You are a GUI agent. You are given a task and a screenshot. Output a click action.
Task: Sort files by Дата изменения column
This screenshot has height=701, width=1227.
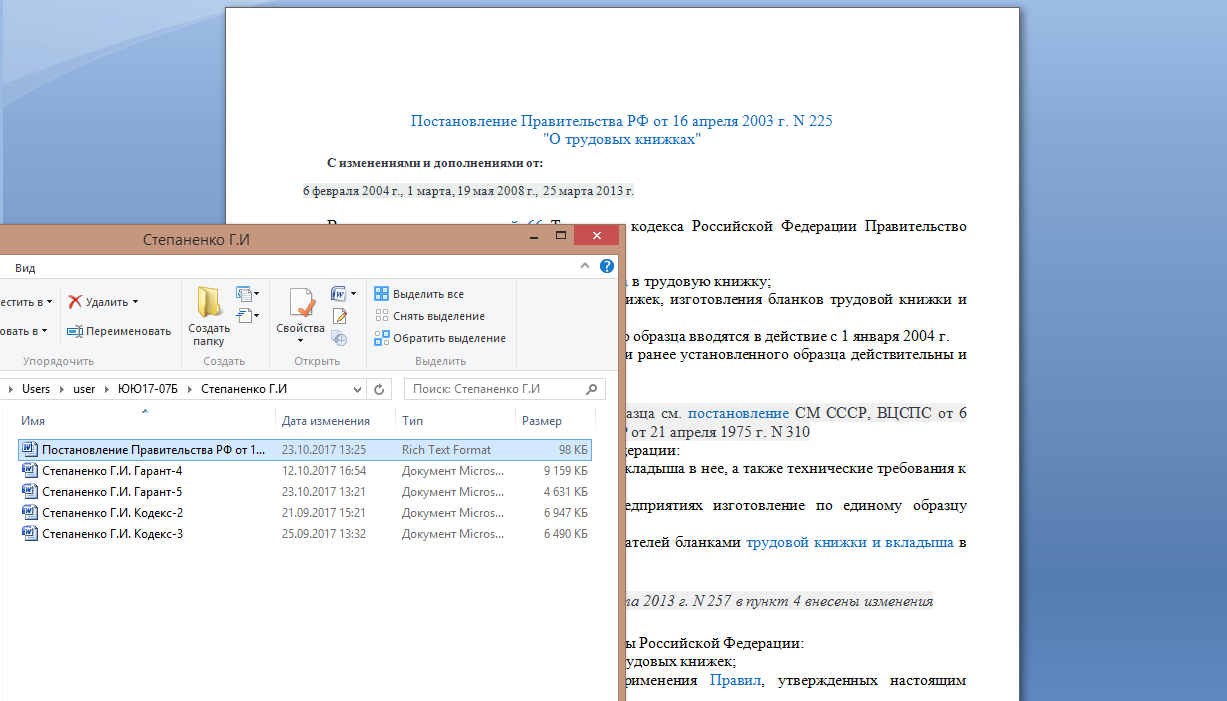click(x=326, y=421)
